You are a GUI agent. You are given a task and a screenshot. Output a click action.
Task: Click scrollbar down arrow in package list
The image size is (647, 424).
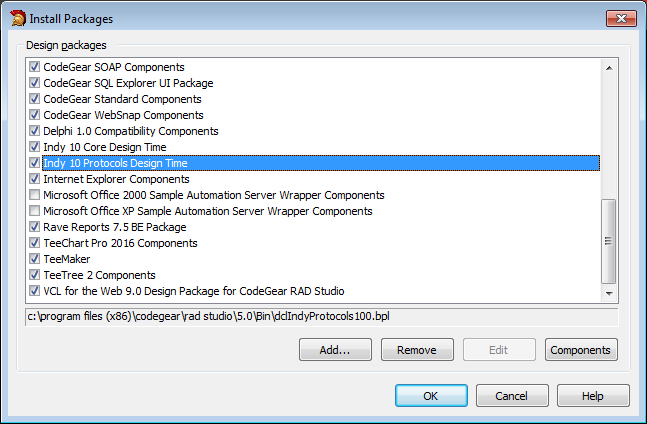tap(609, 293)
